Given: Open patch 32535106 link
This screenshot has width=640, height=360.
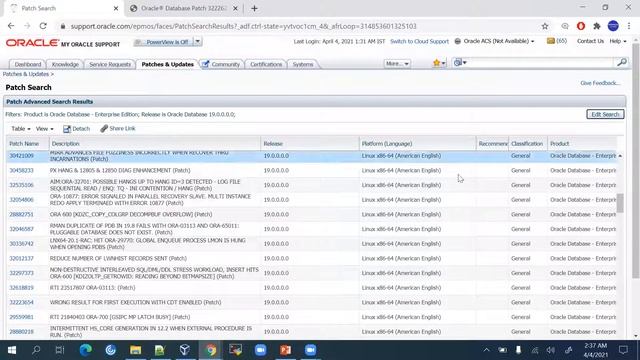Looking at the screenshot, I should pyautogui.click(x=21, y=185).
